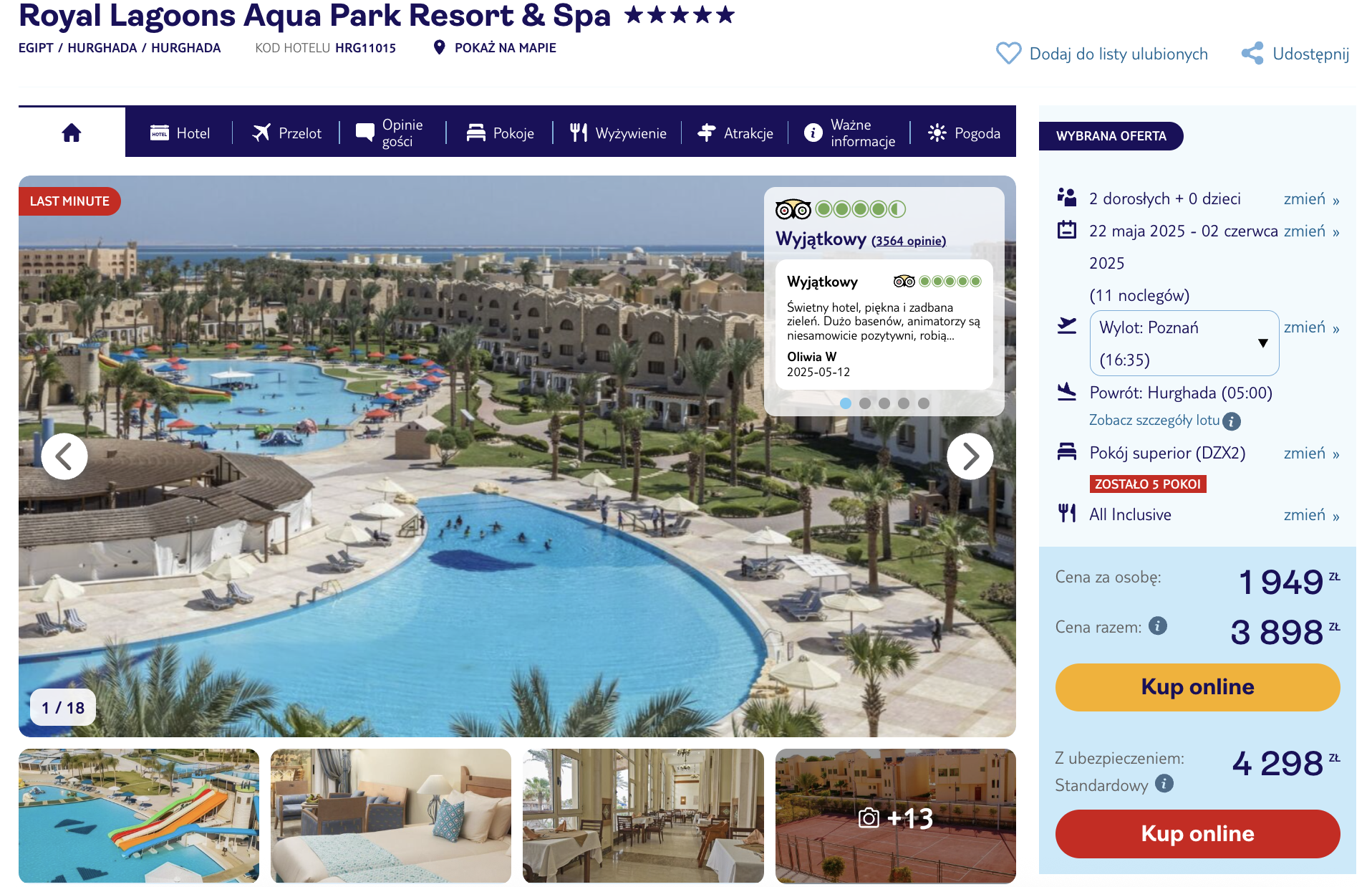1372x887 pixels.
Task: Switch to the Pokoje tab
Action: click(x=500, y=133)
